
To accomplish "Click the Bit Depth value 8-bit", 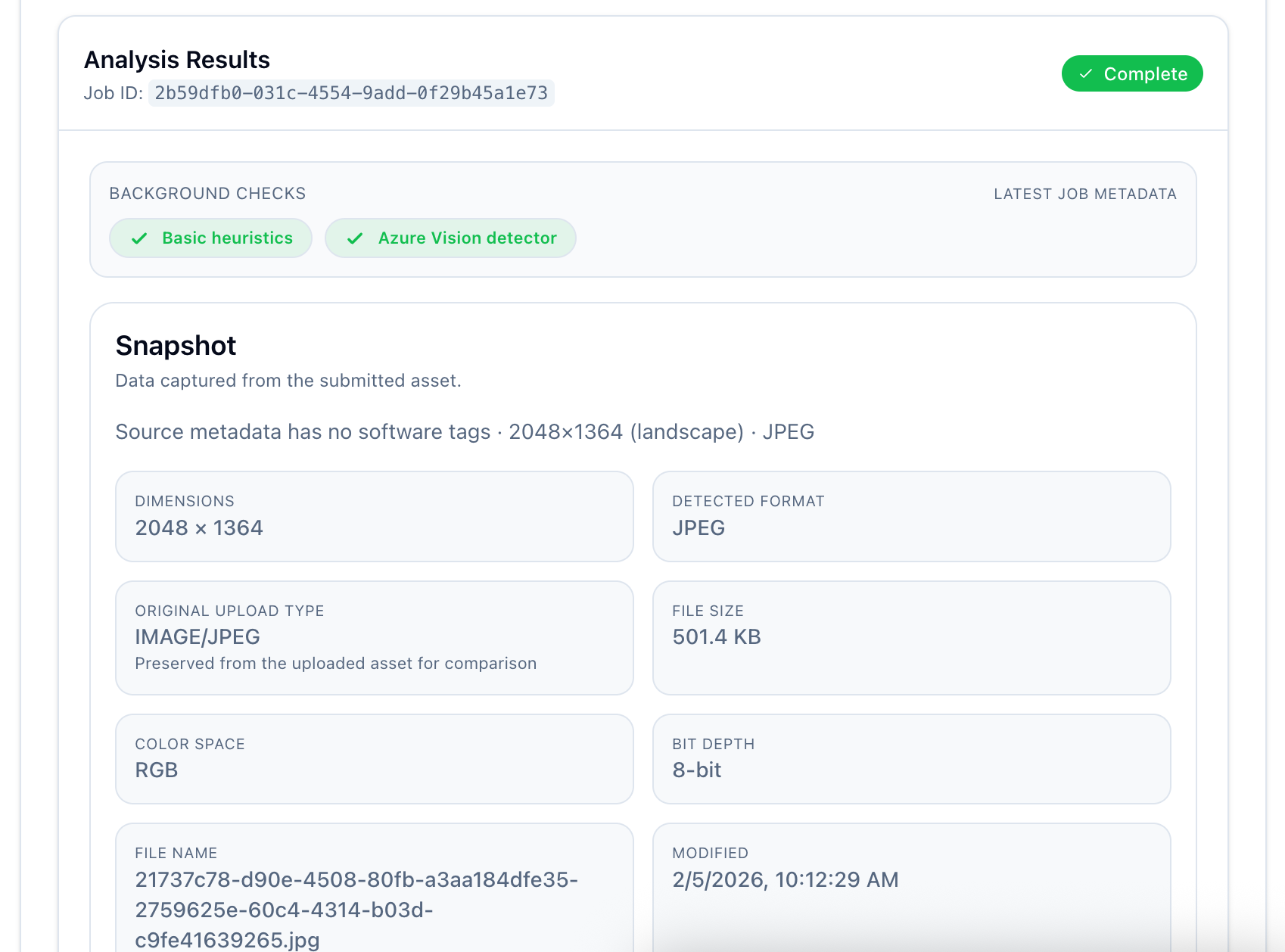I will point(697,770).
